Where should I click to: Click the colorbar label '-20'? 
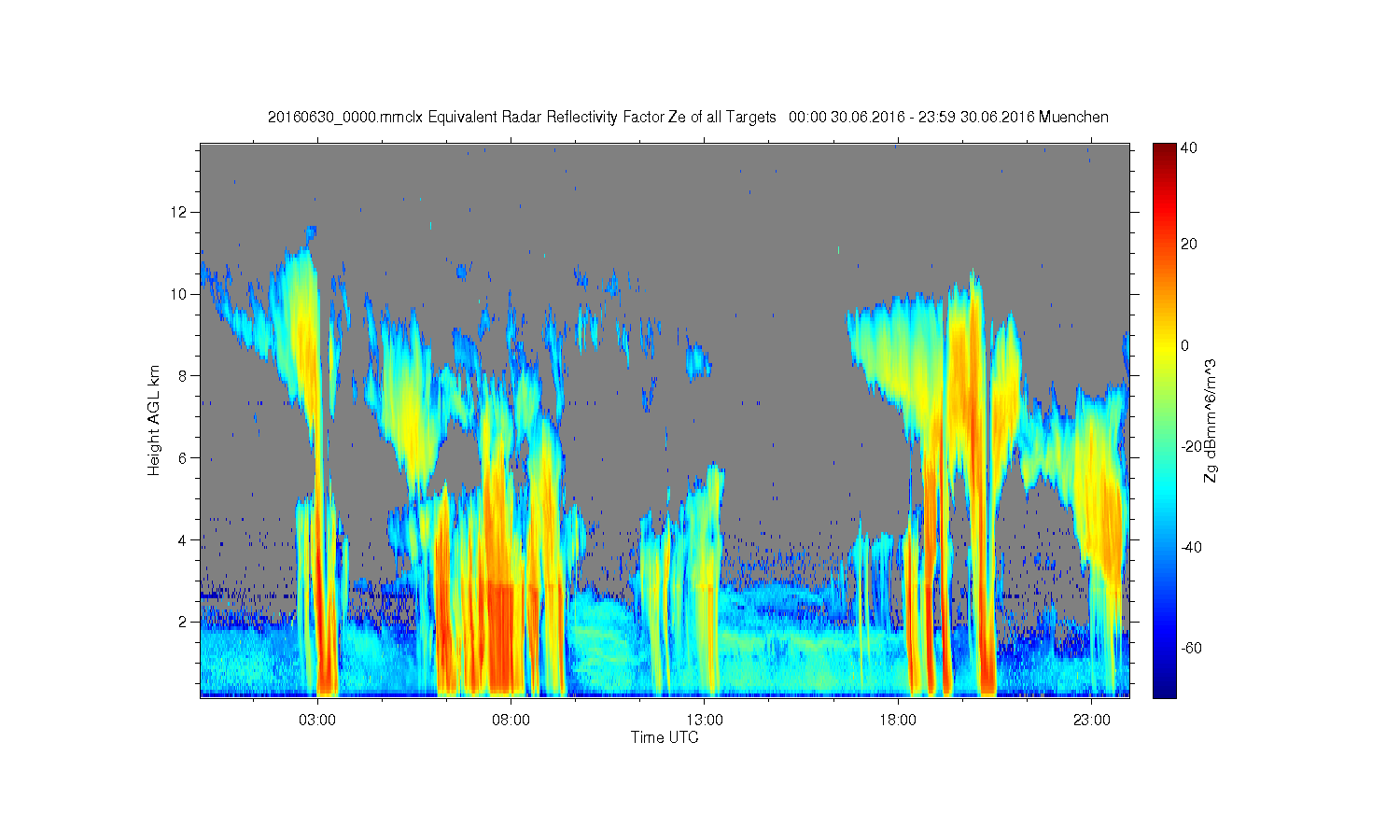[x=1191, y=446]
